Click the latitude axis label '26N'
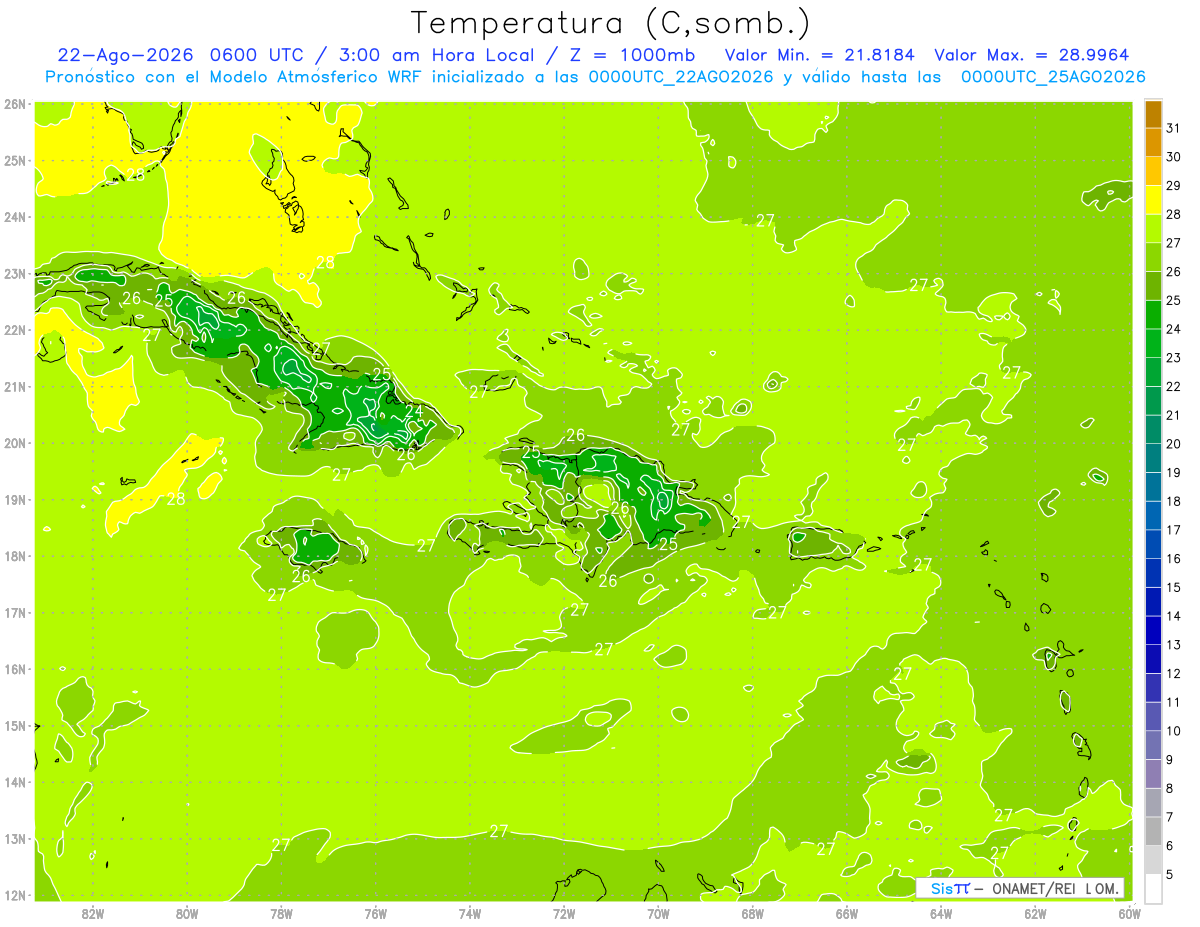 pos(15,104)
